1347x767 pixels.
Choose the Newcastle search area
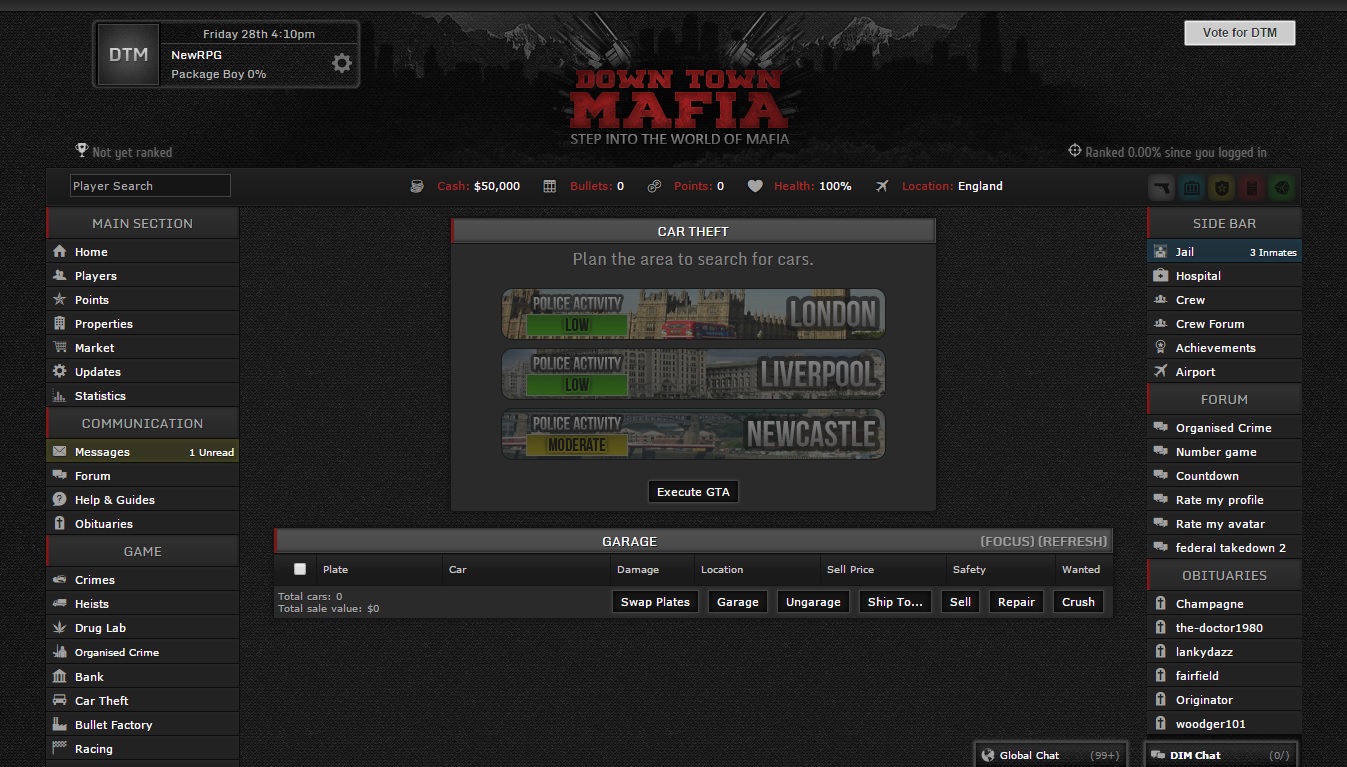click(x=693, y=434)
